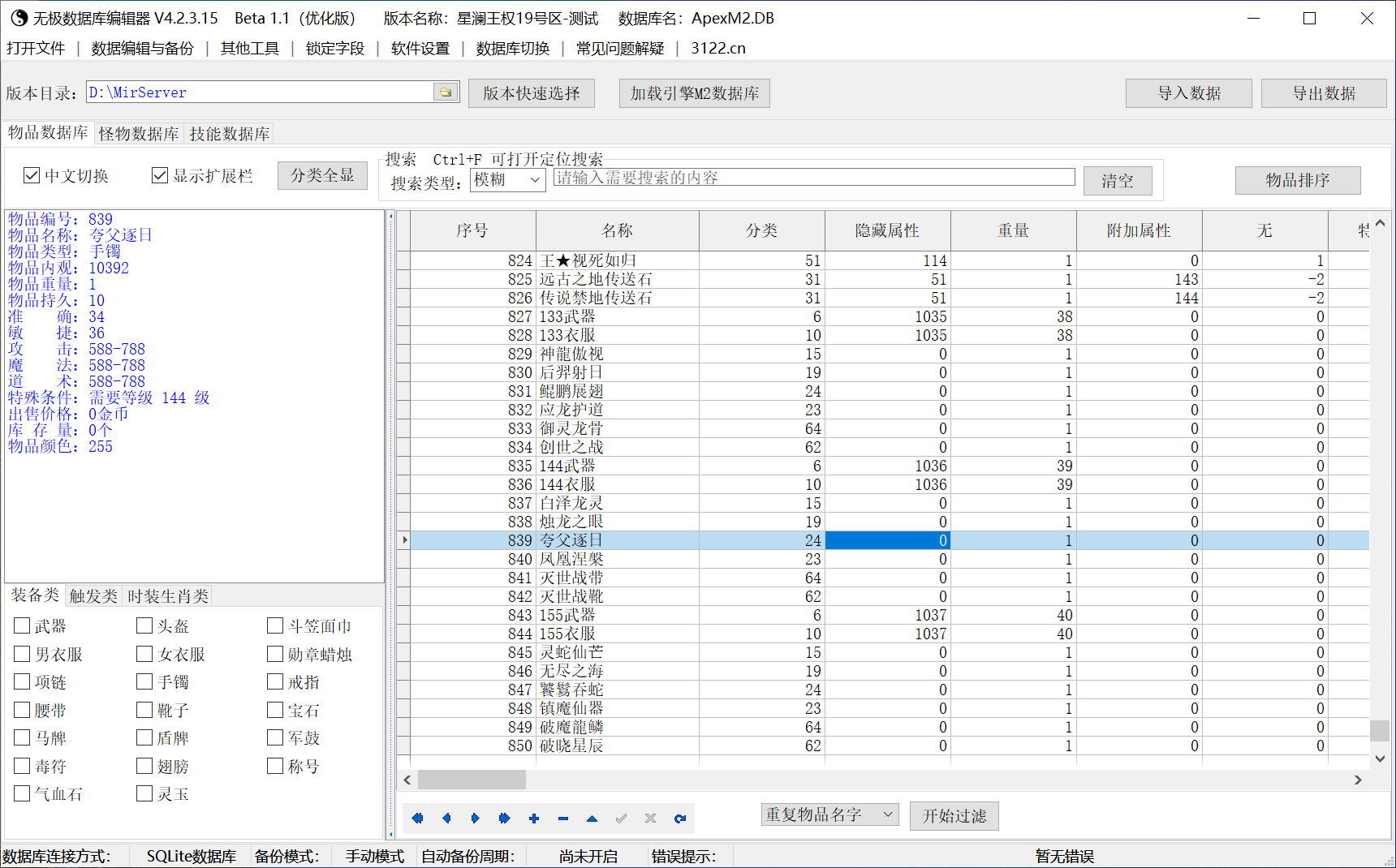This screenshot has height=868, width=1396.
Task: Toggle 中文切换 checkbox
Action: [32, 175]
